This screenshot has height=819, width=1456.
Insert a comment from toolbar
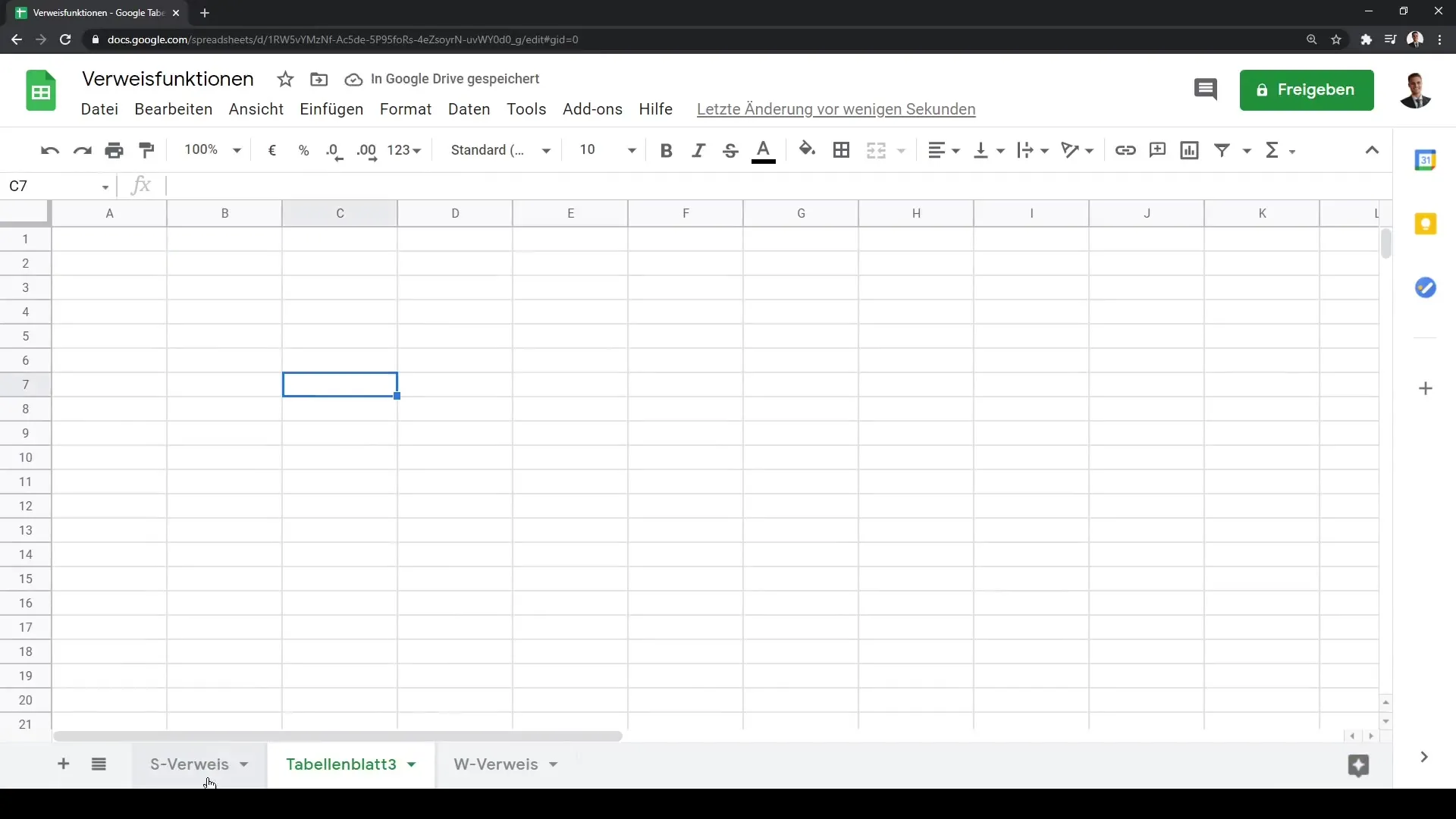tap(1157, 150)
